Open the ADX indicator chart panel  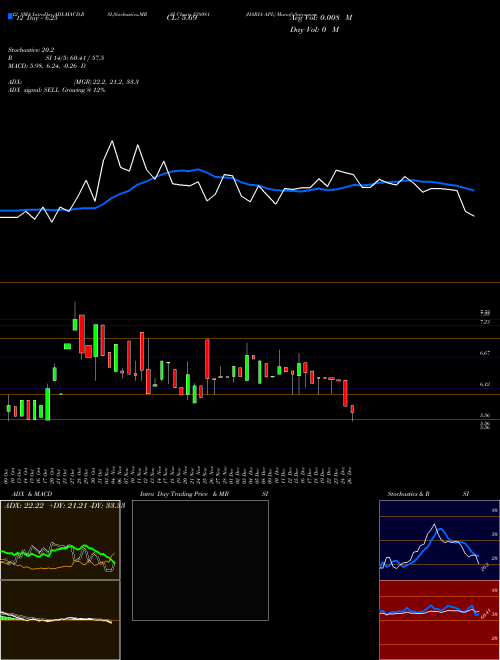tap(60, 539)
